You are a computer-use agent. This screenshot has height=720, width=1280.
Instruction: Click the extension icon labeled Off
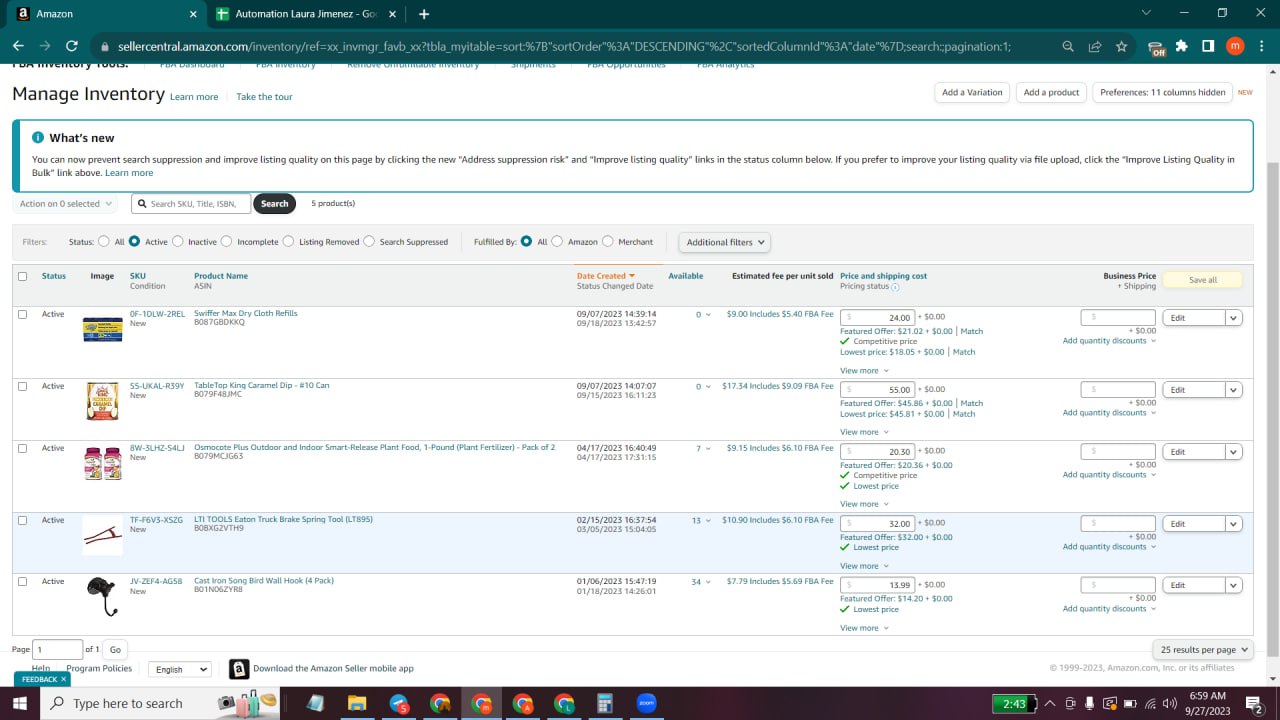point(1157,47)
